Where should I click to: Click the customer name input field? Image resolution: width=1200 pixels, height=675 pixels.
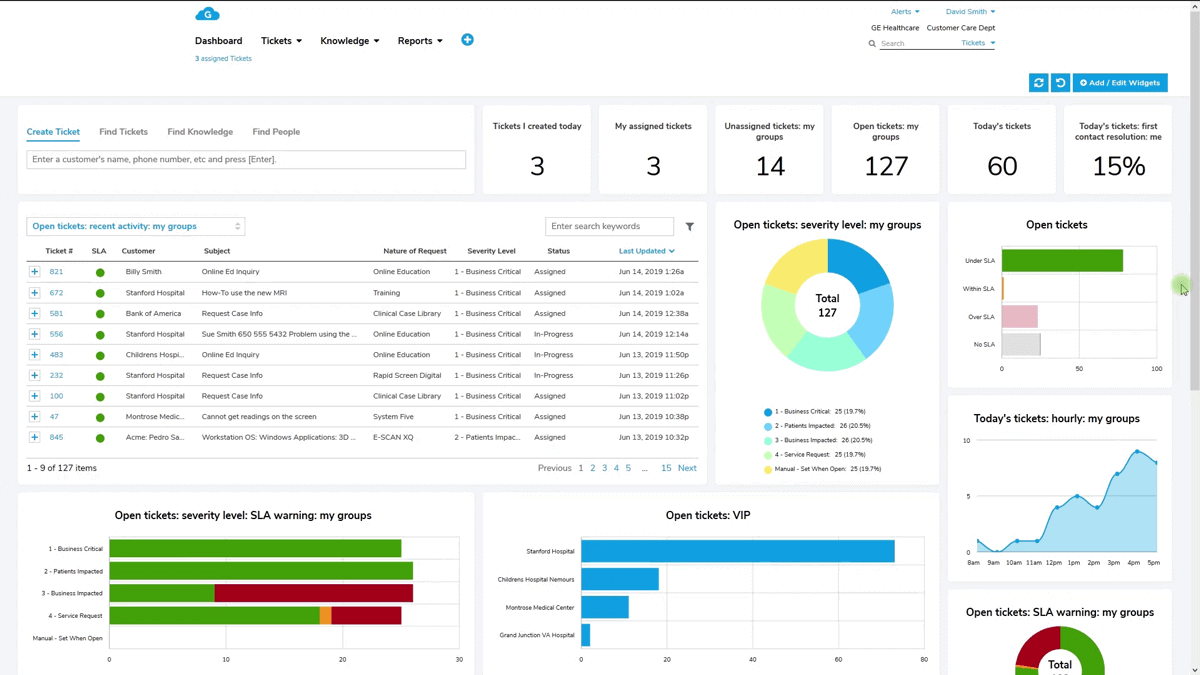pyautogui.click(x=245, y=159)
